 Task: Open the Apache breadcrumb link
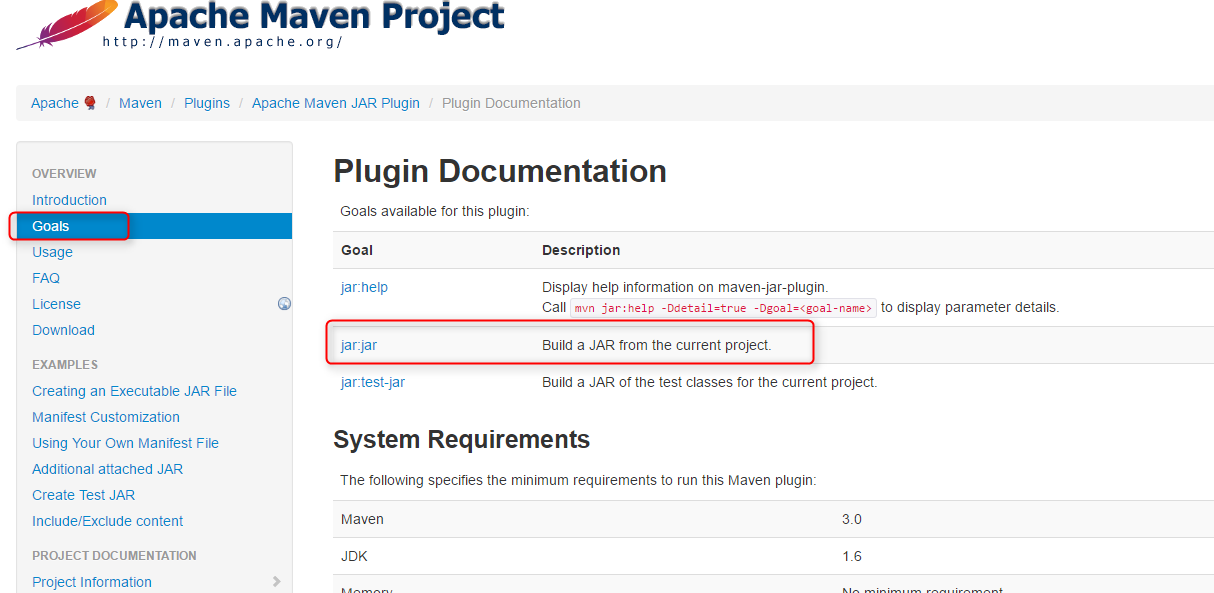click(x=55, y=103)
